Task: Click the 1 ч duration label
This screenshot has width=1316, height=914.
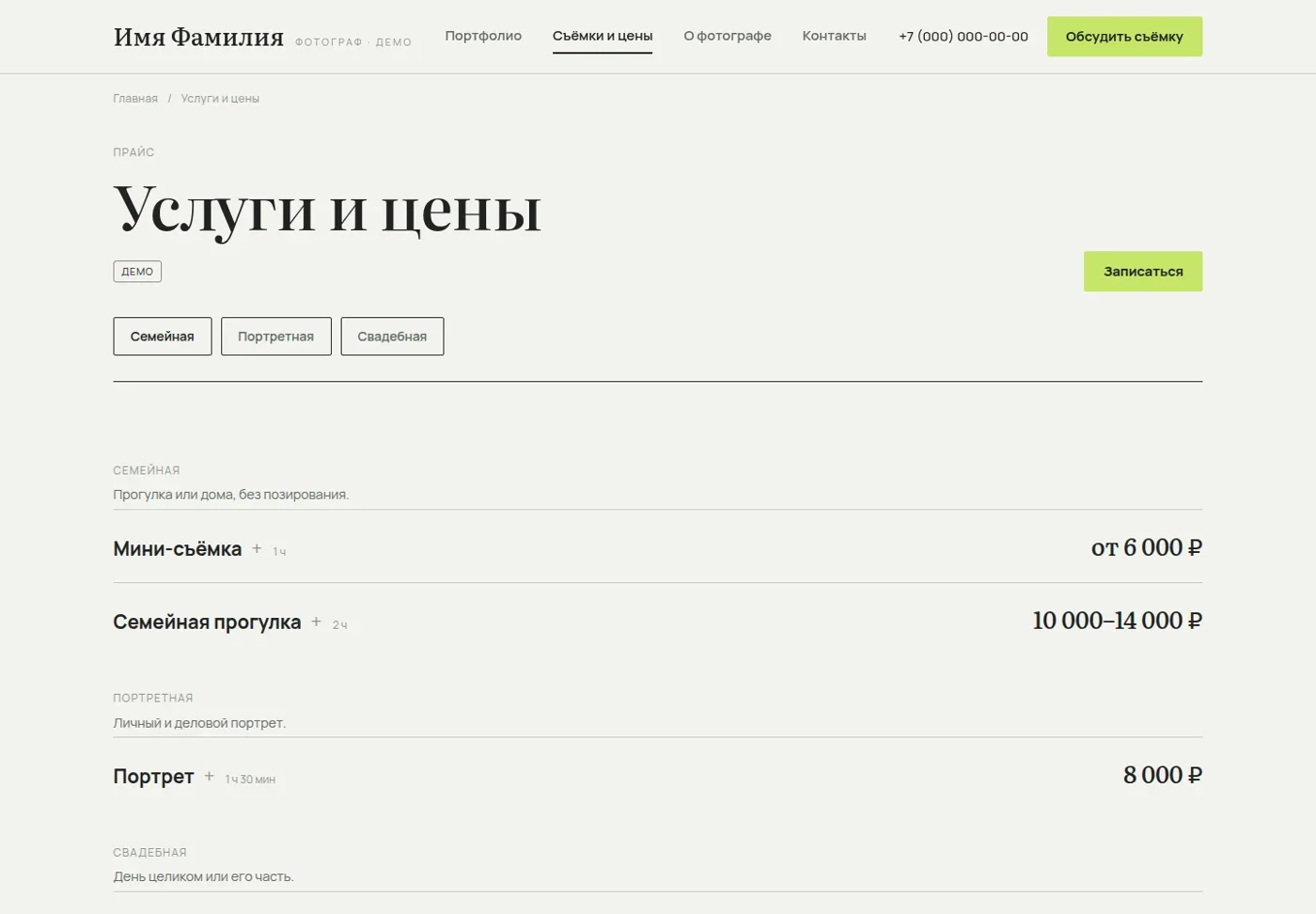Action: pyautogui.click(x=279, y=552)
